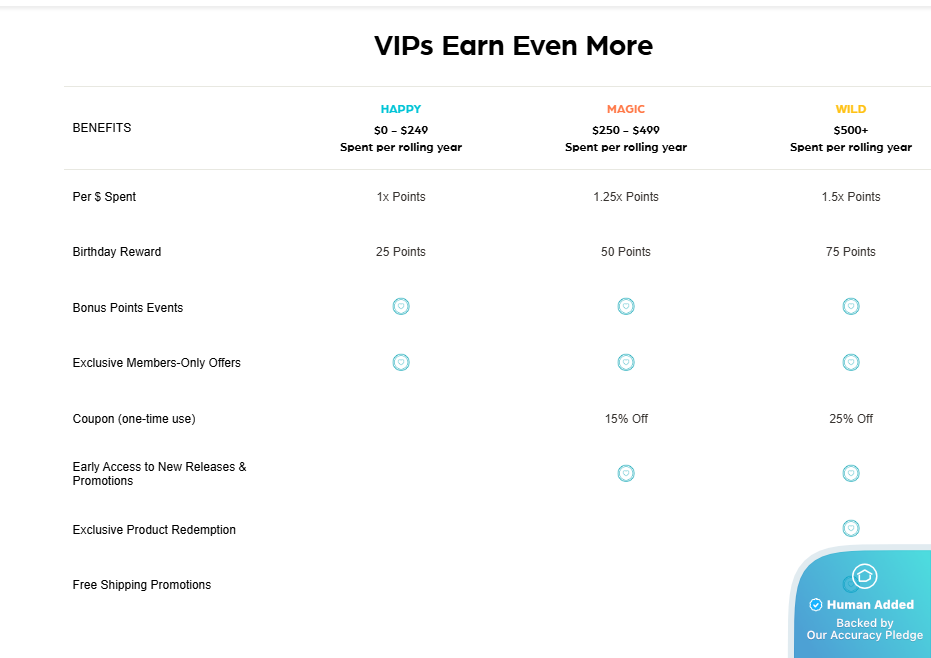Select the WILD tier heading
The width and height of the screenshot is (931, 658).
851,109
